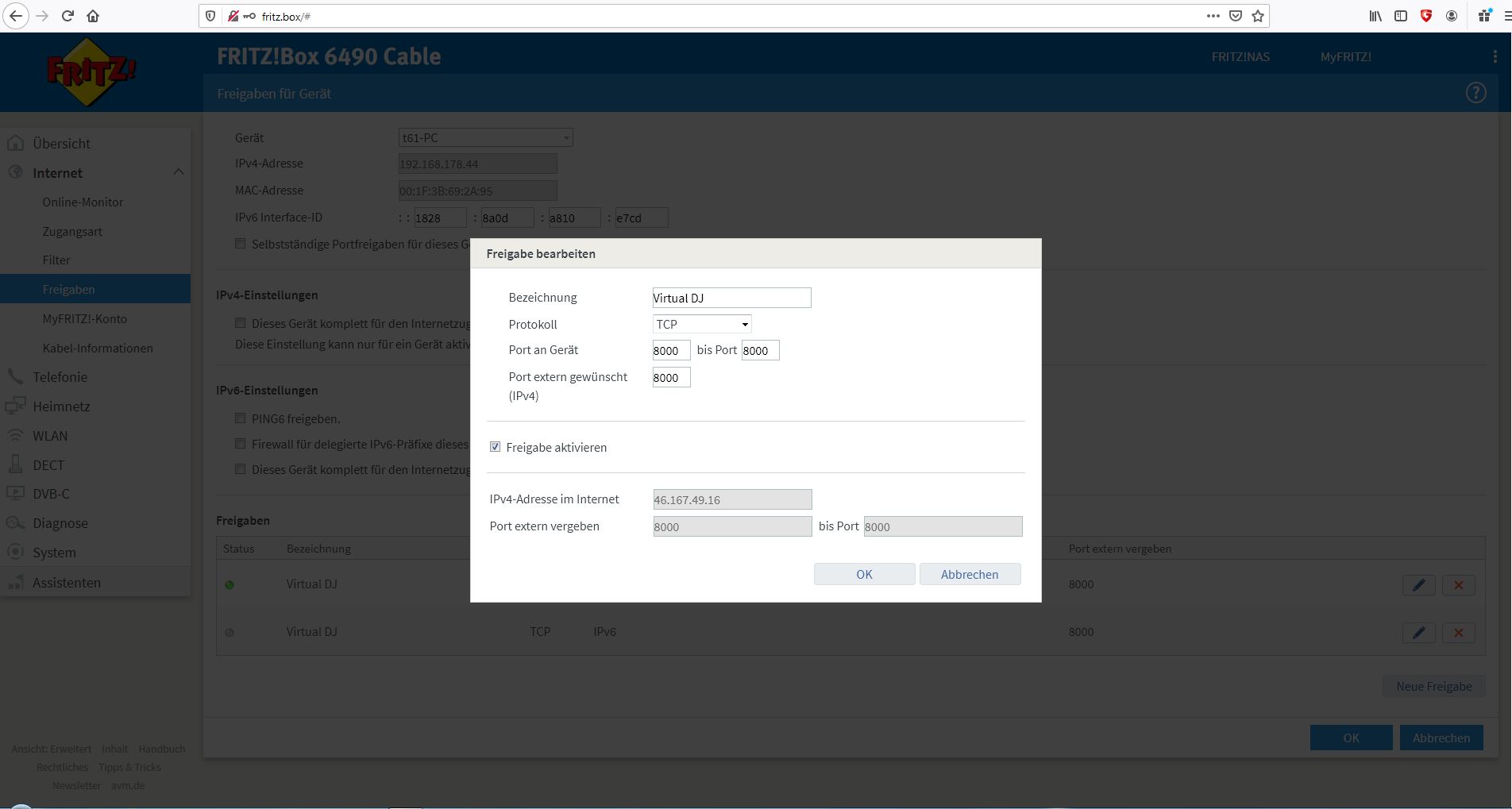Click the insecure connection lock icon
The width and height of the screenshot is (1512, 809).
(233, 16)
